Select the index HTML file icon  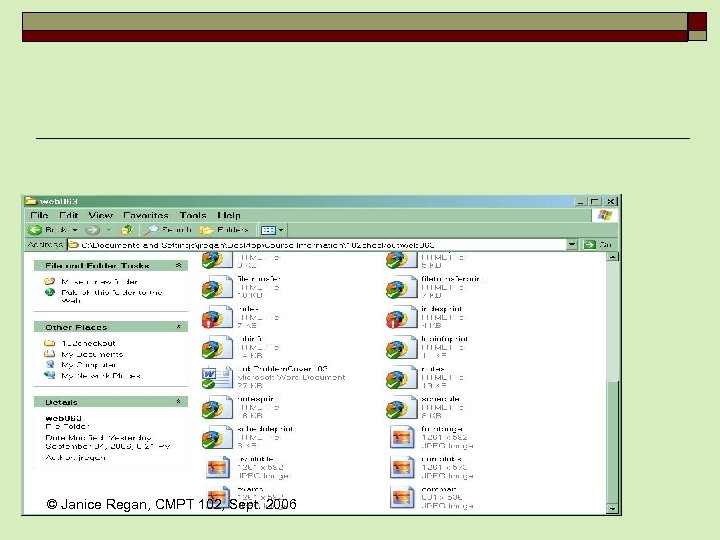[217, 318]
